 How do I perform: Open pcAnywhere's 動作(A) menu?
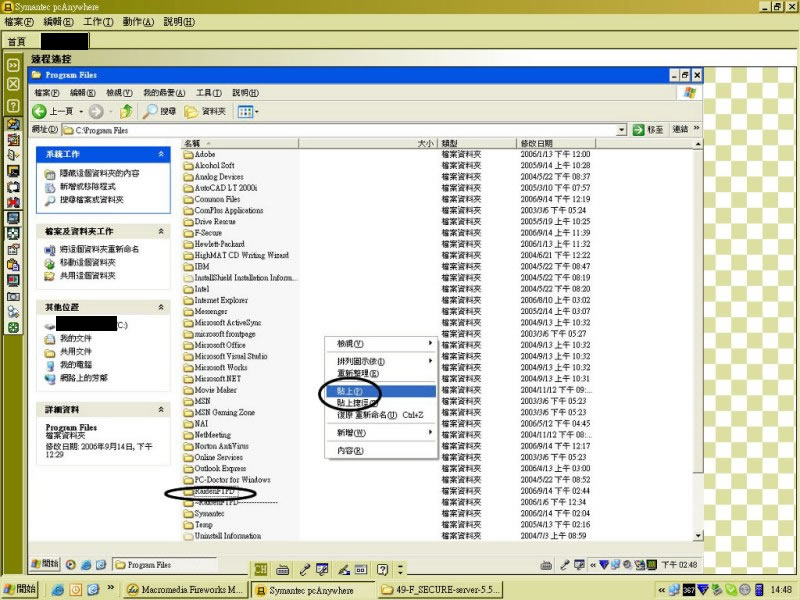tap(138, 22)
